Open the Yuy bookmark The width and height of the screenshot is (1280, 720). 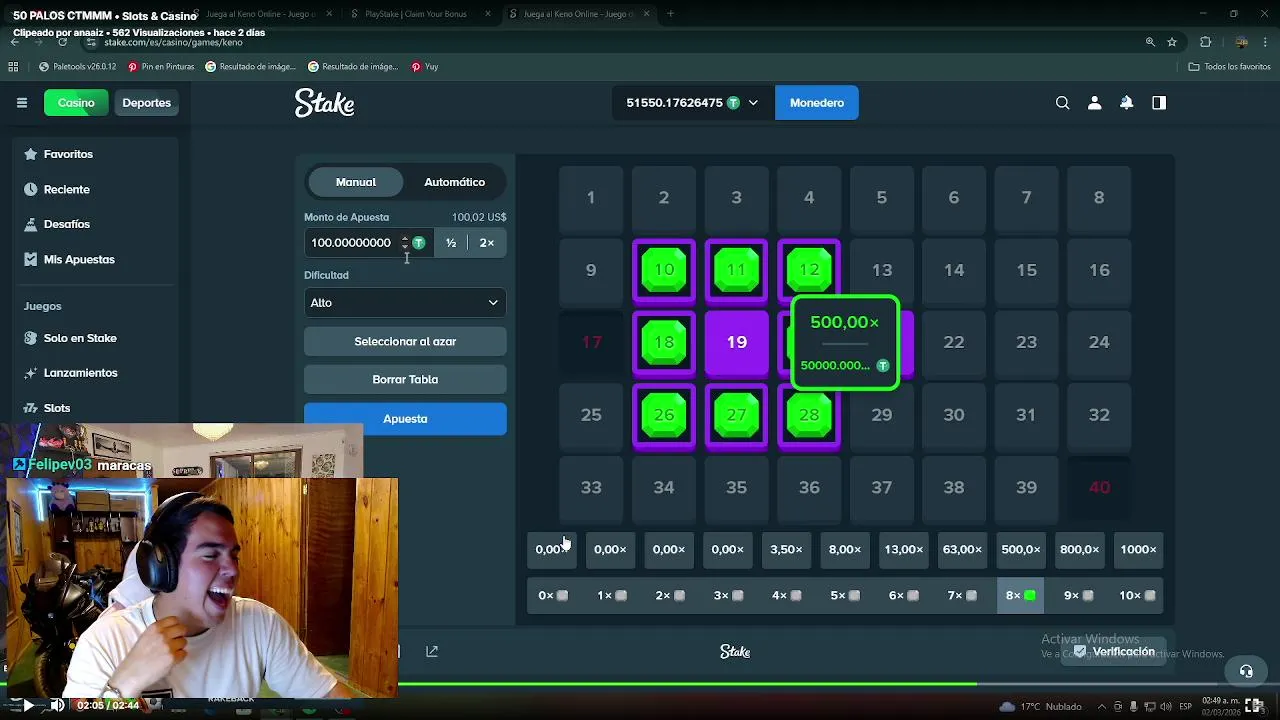click(x=425, y=67)
